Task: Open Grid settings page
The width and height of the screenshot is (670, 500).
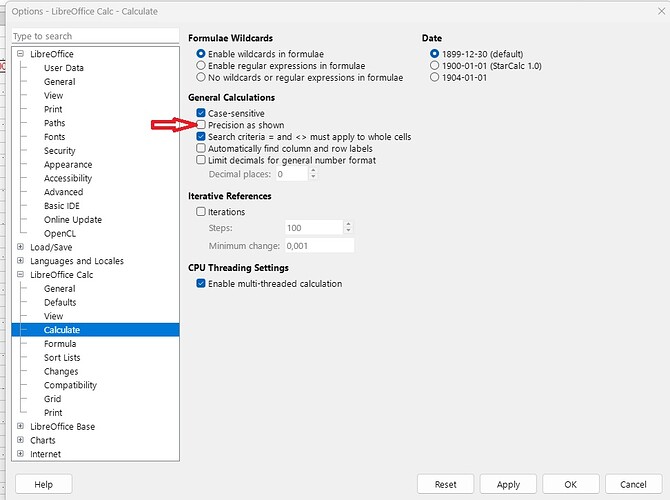Action: point(52,399)
